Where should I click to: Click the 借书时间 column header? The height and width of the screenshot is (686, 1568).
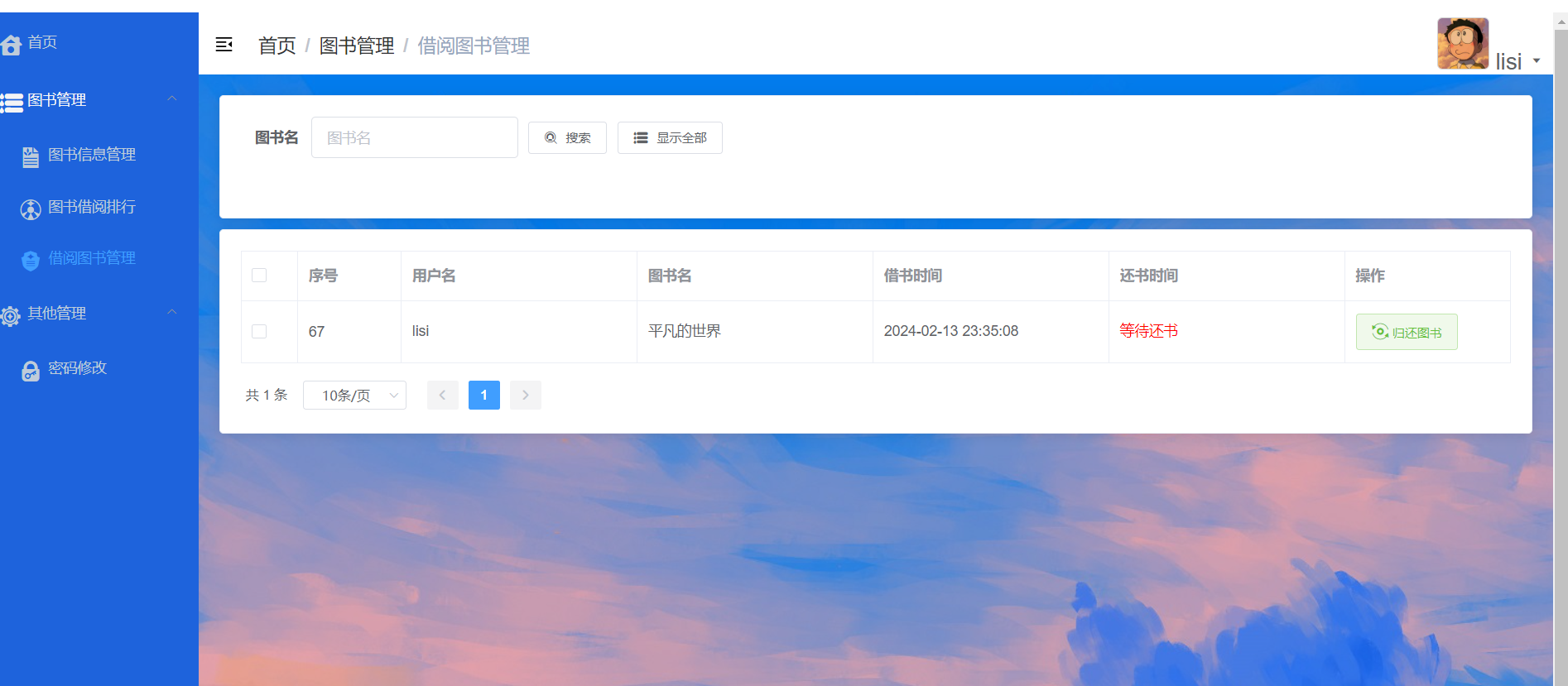coord(913,276)
